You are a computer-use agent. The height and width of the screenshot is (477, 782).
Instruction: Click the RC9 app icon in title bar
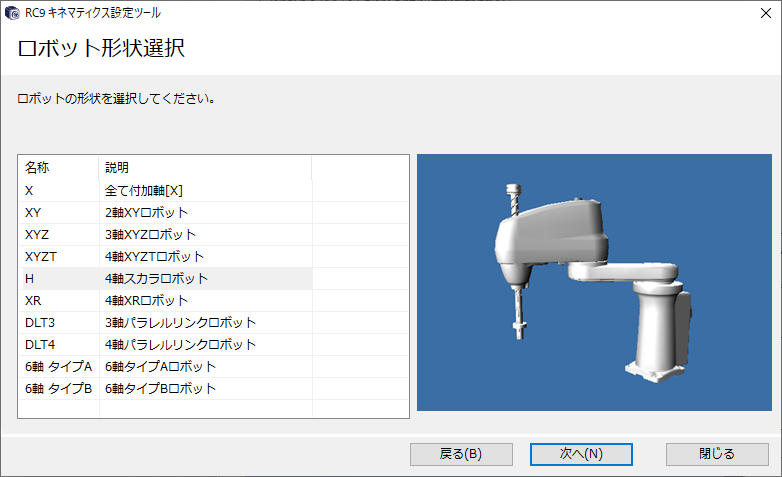click(x=13, y=13)
